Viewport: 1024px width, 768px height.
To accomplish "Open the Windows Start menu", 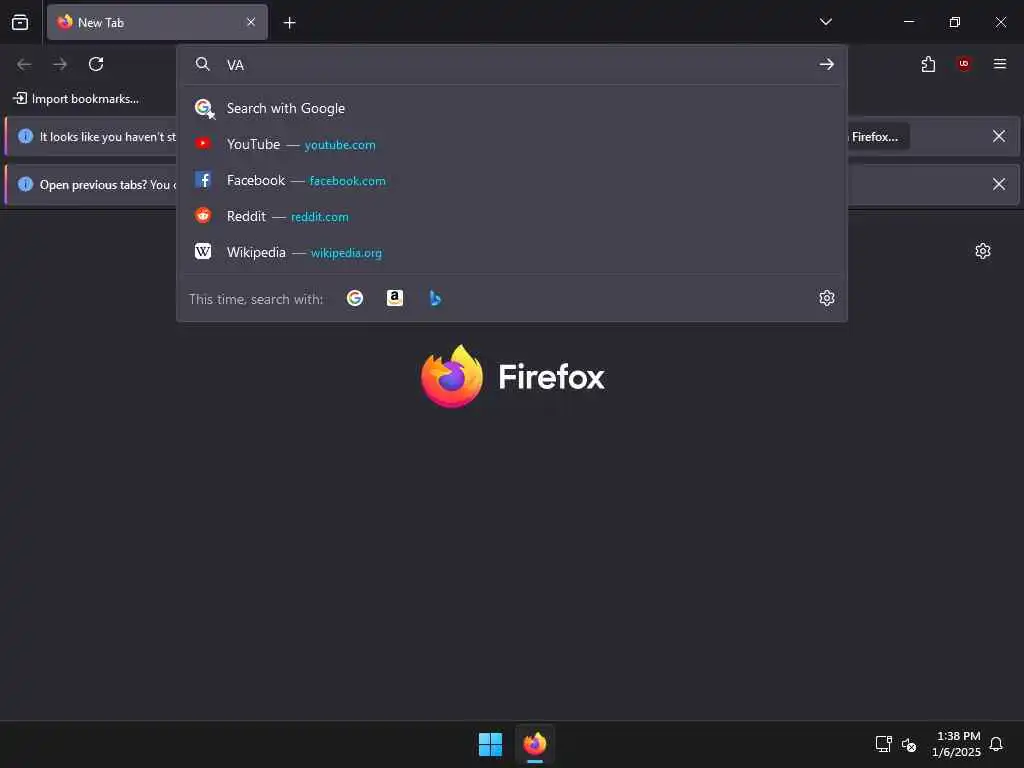I will coord(490,744).
